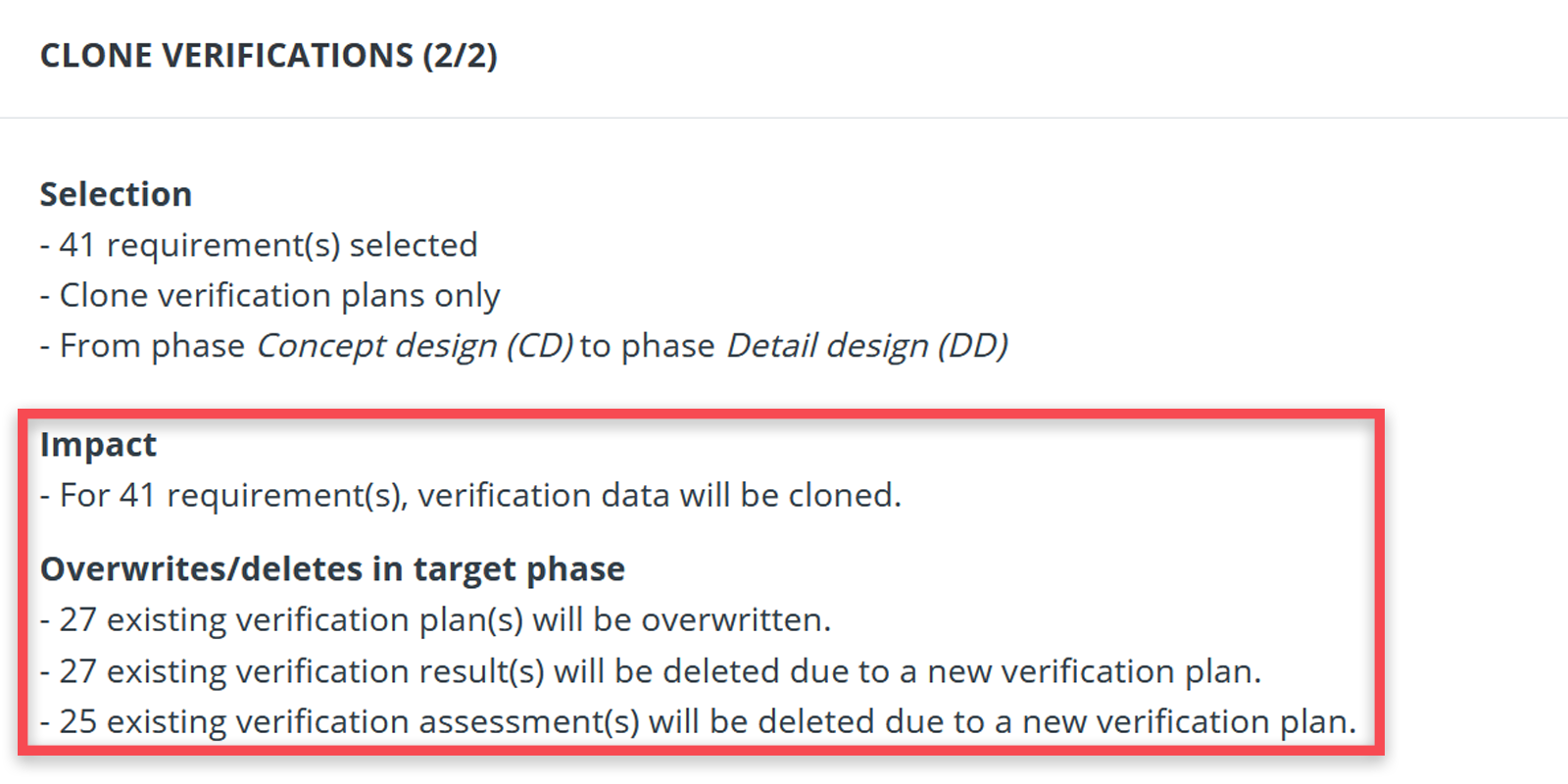
Task: Click the "41 requirement(s) selected" line
Action: coord(268,245)
